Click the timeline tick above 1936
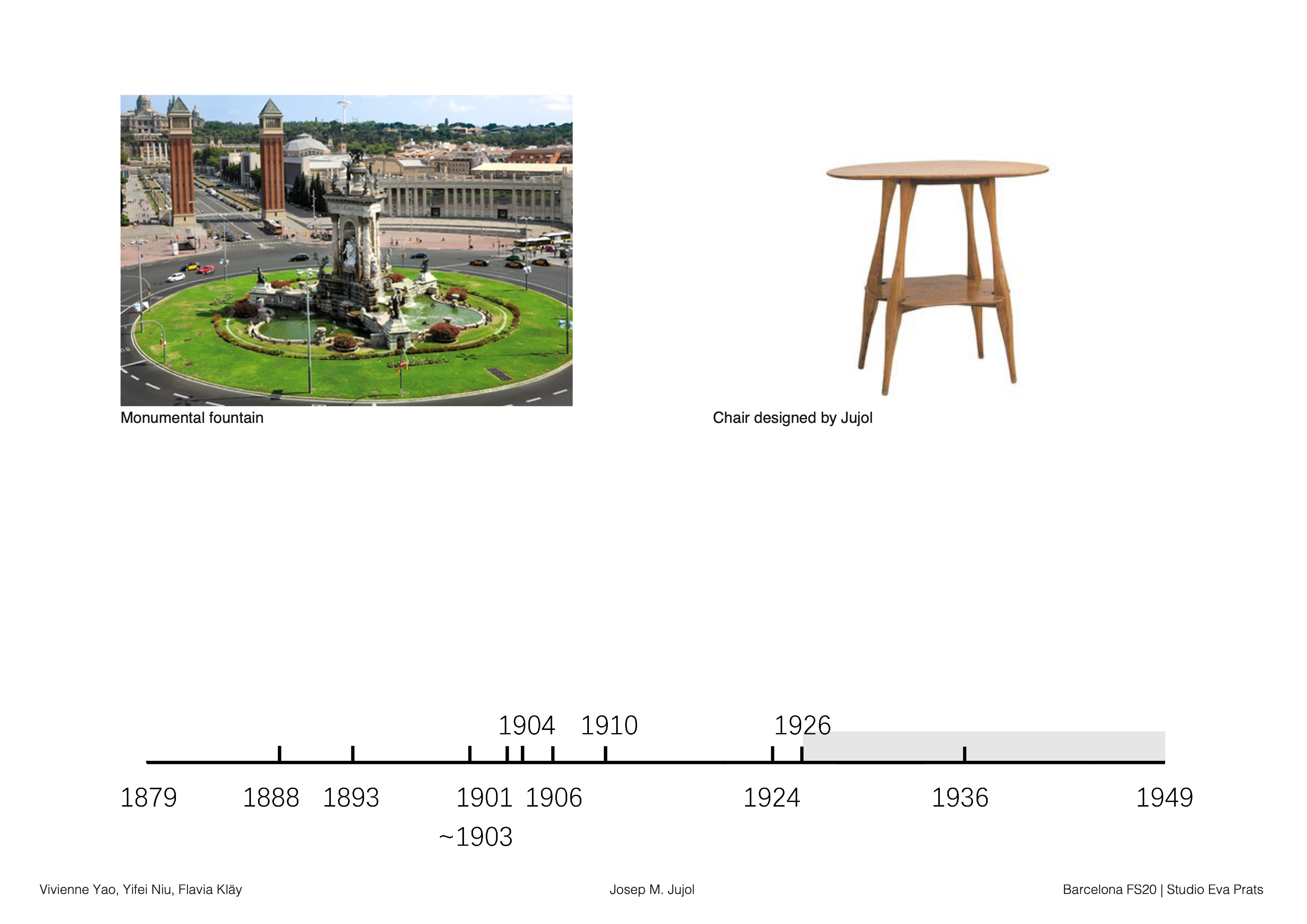1307x924 pixels. 965,754
